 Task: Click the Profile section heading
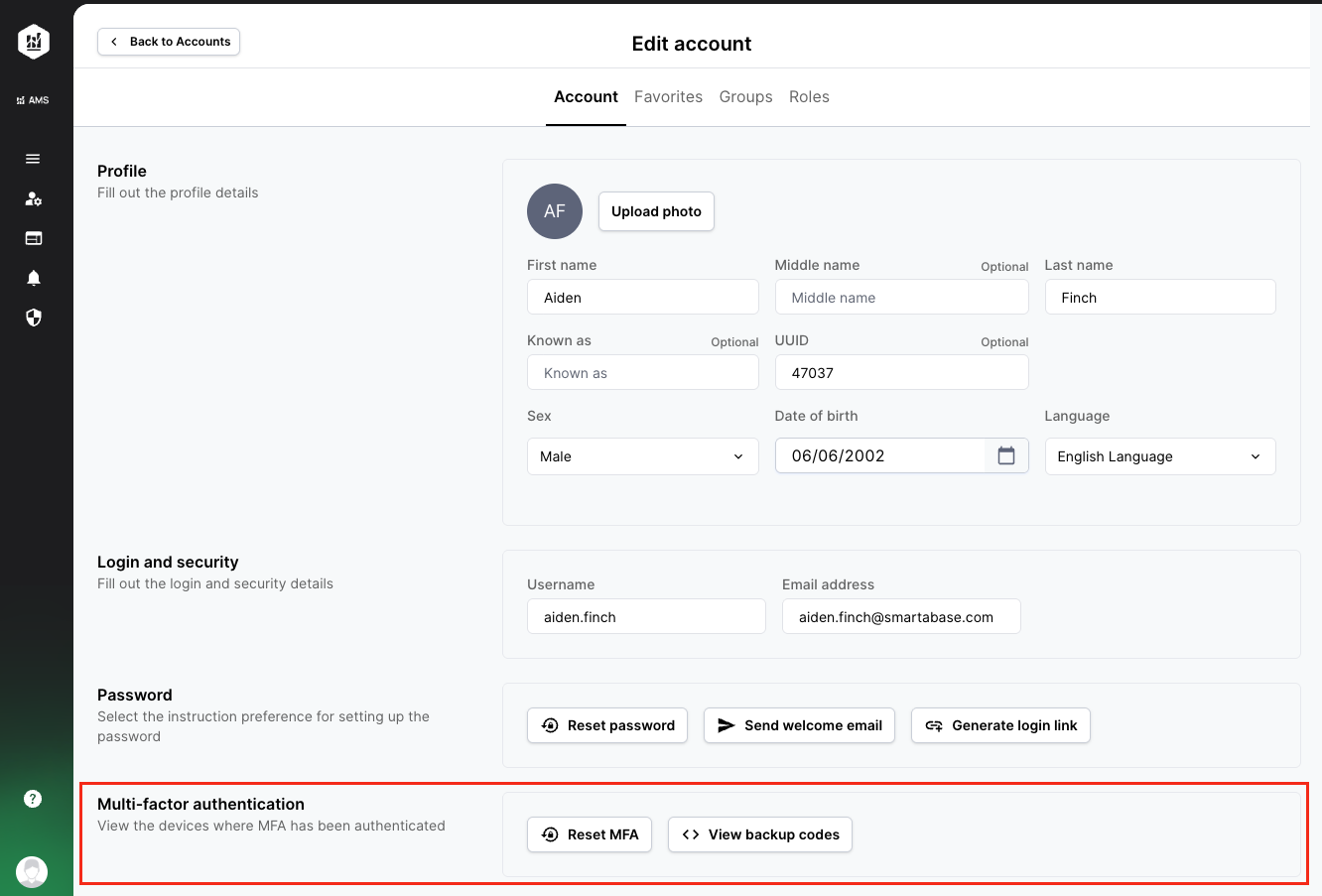pyautogui.click(x=122, y=171)
